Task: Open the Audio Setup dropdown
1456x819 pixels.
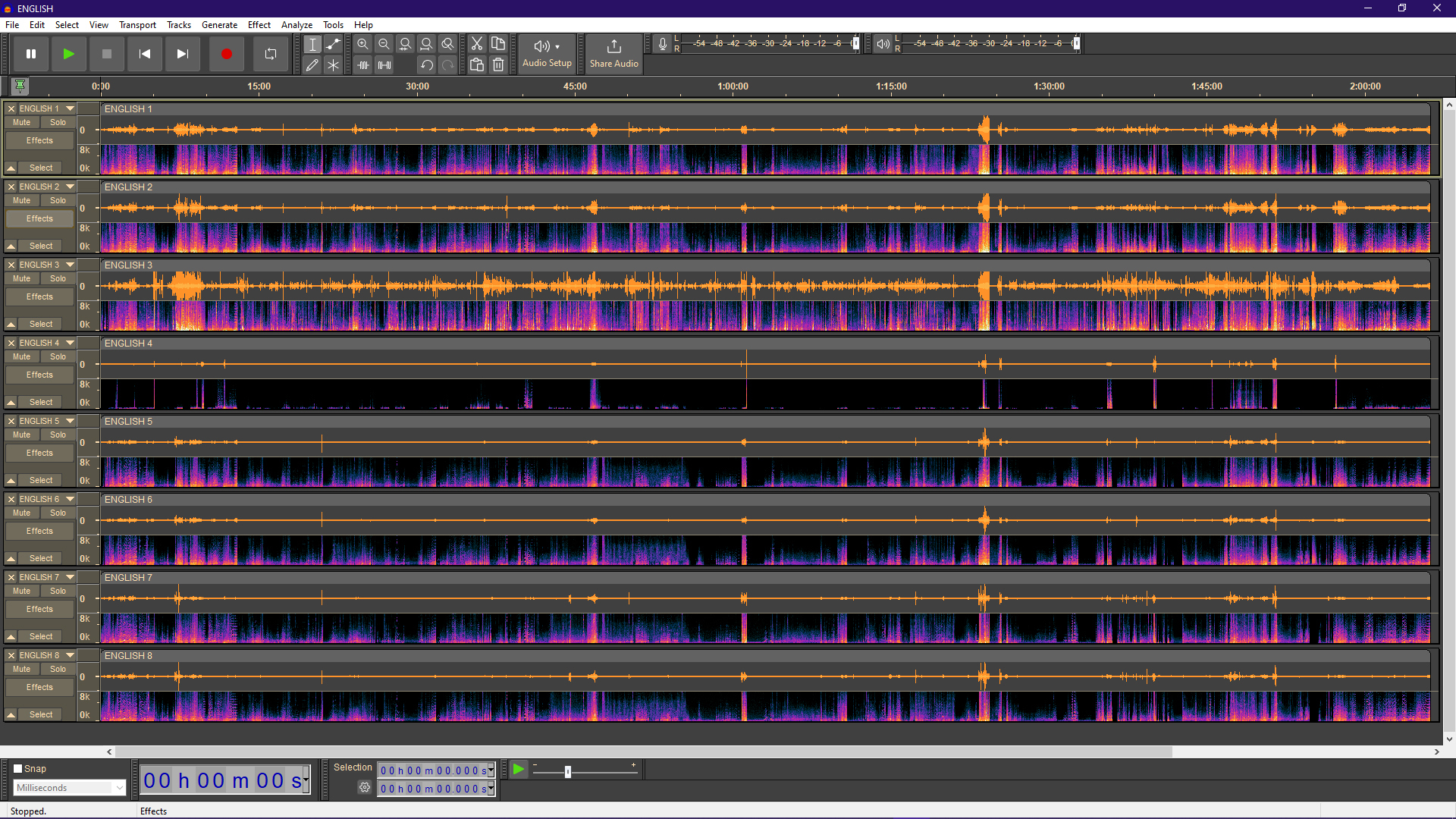Action: point(547,53)
